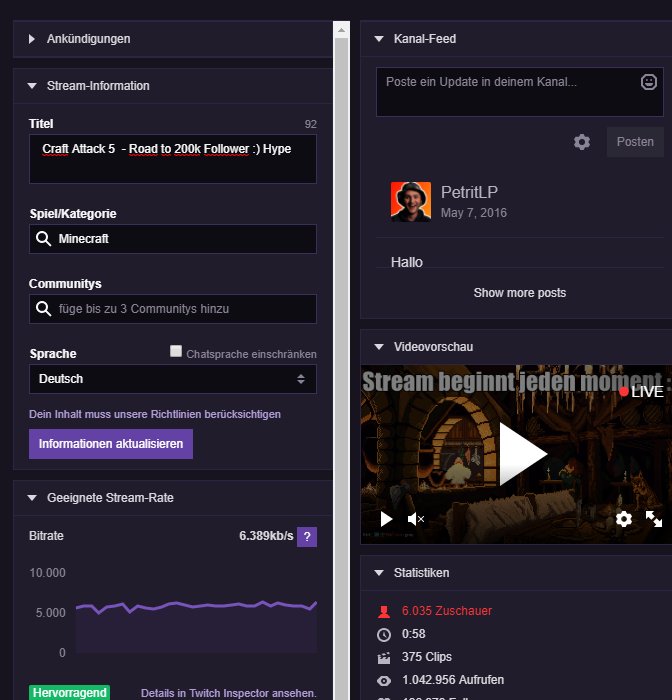Viewport: 672px width, 700px height.
Task: Open the emoji picker smiley icon
Action: click(649, 82)
